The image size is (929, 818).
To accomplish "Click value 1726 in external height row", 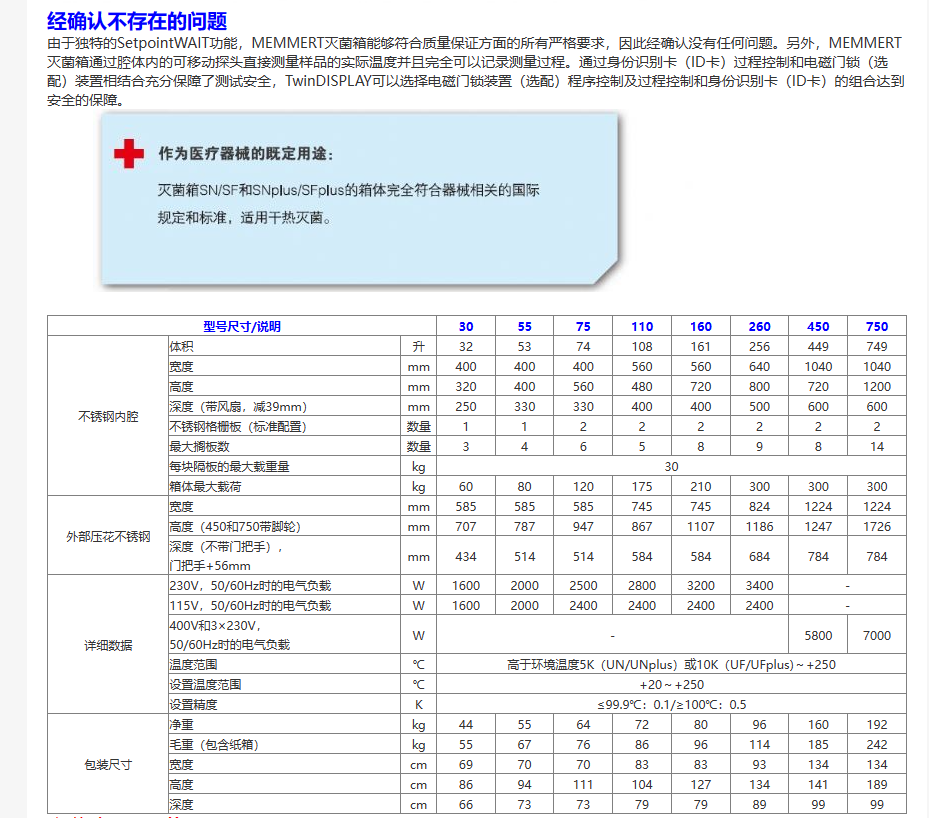I will point(877,527).
